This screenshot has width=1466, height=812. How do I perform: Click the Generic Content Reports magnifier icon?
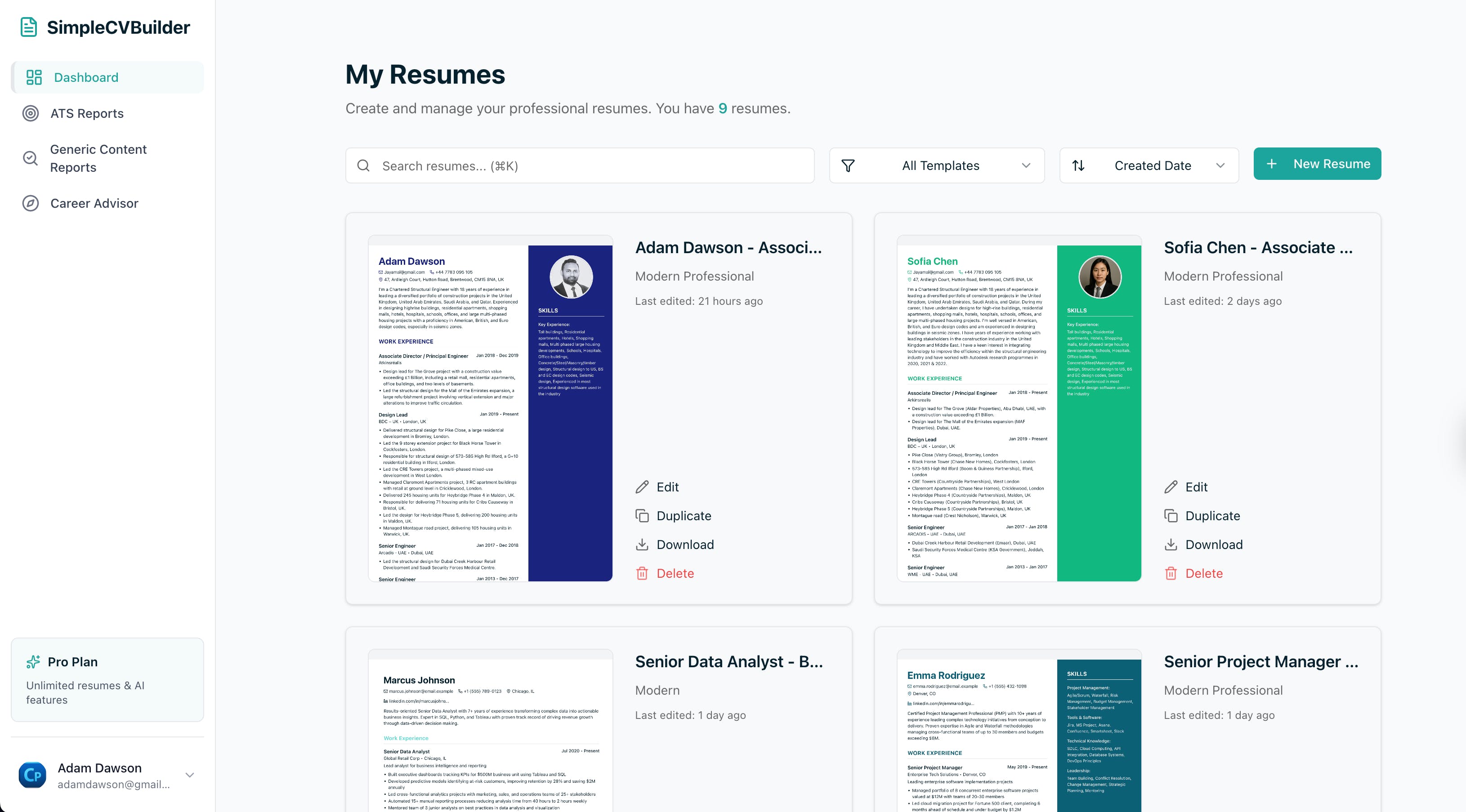(x=31, y=158)
